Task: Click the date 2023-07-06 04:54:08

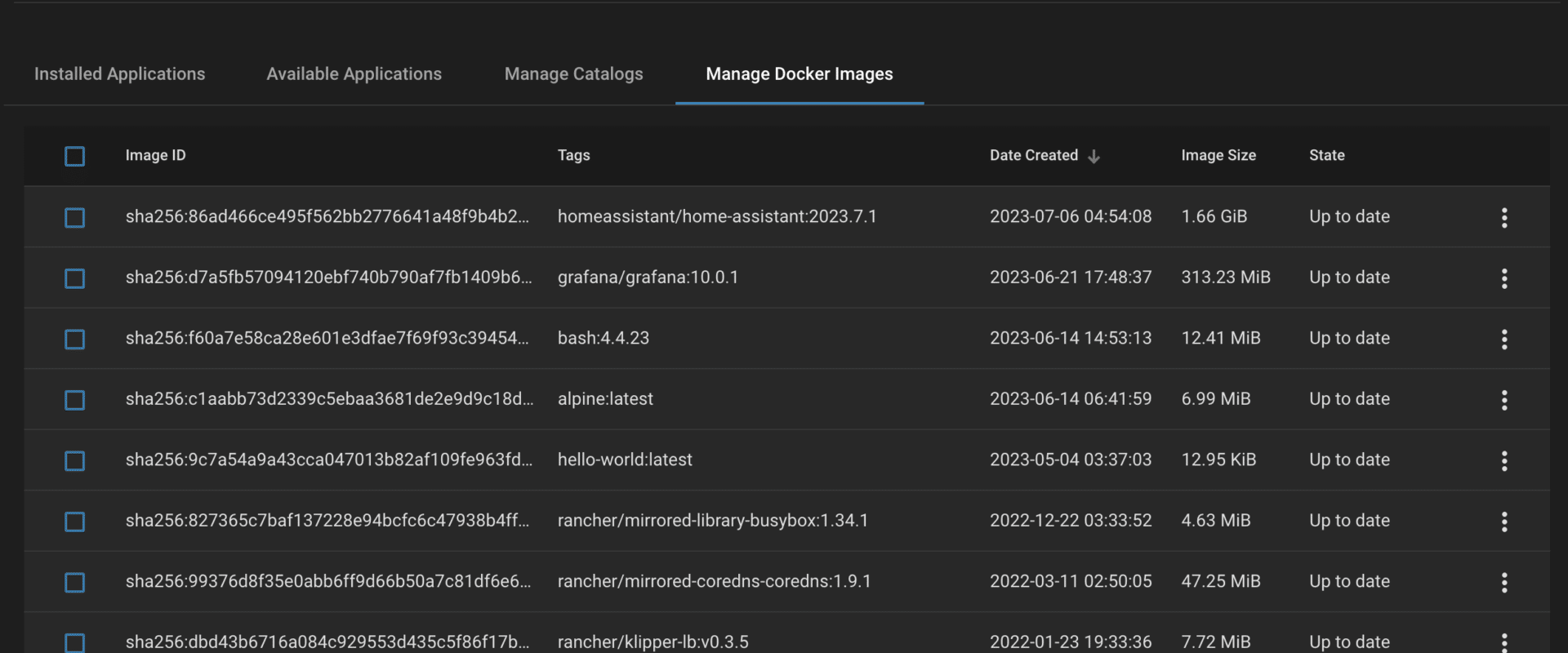Action: pyautogui.click(x=1071, y=216)
